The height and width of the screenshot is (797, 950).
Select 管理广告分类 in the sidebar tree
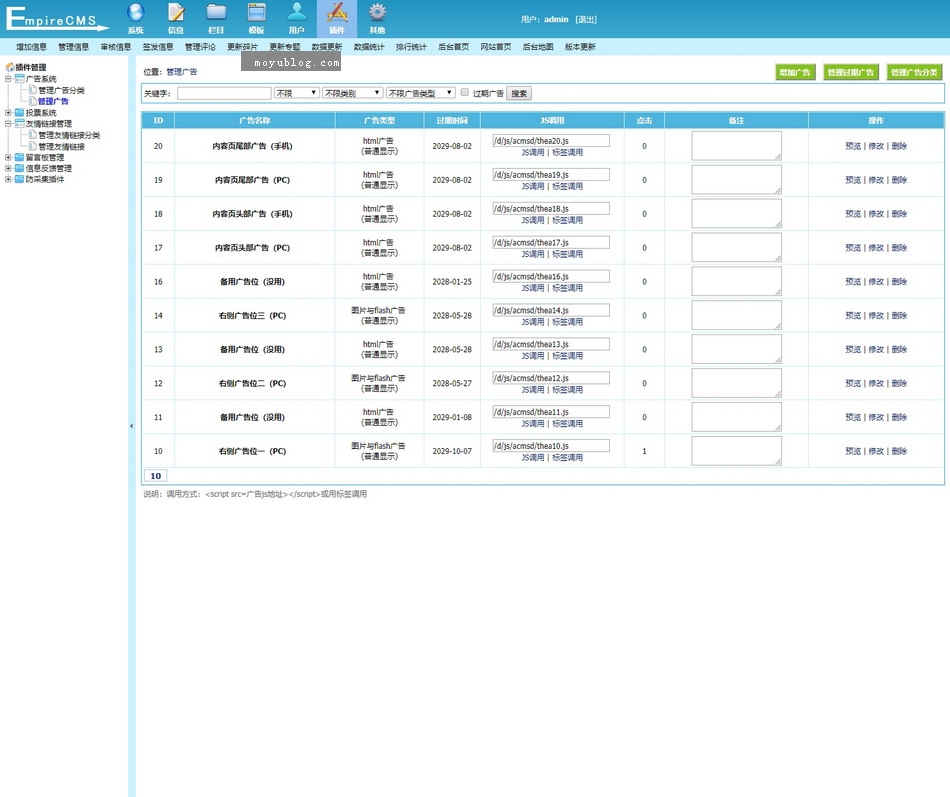coord(62,90)
